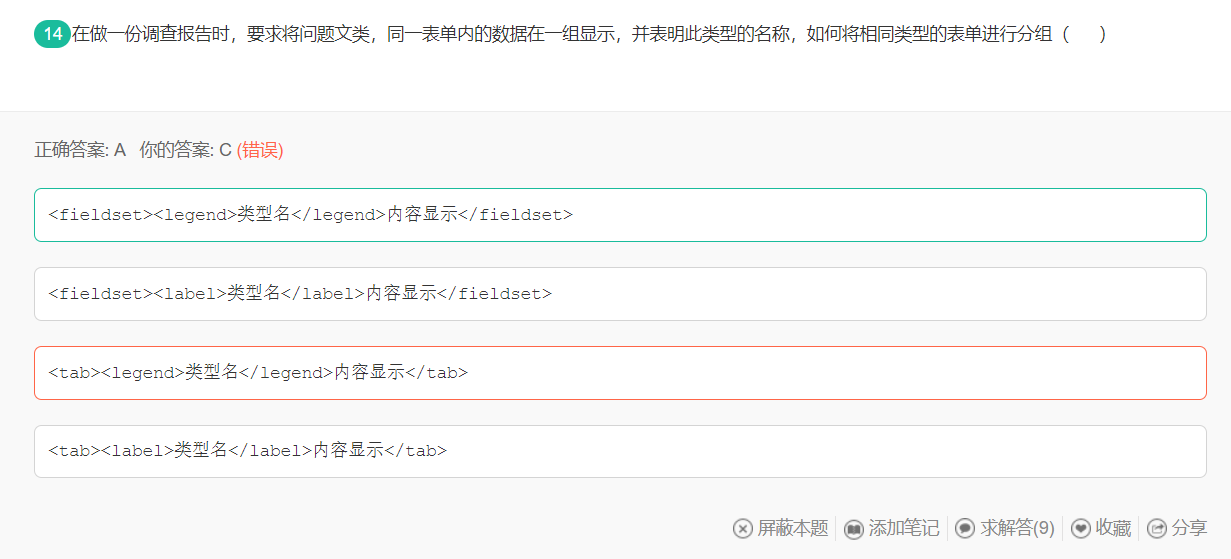Click the block-question circle-x icon
1231x559 pixels.
[743, 528]
